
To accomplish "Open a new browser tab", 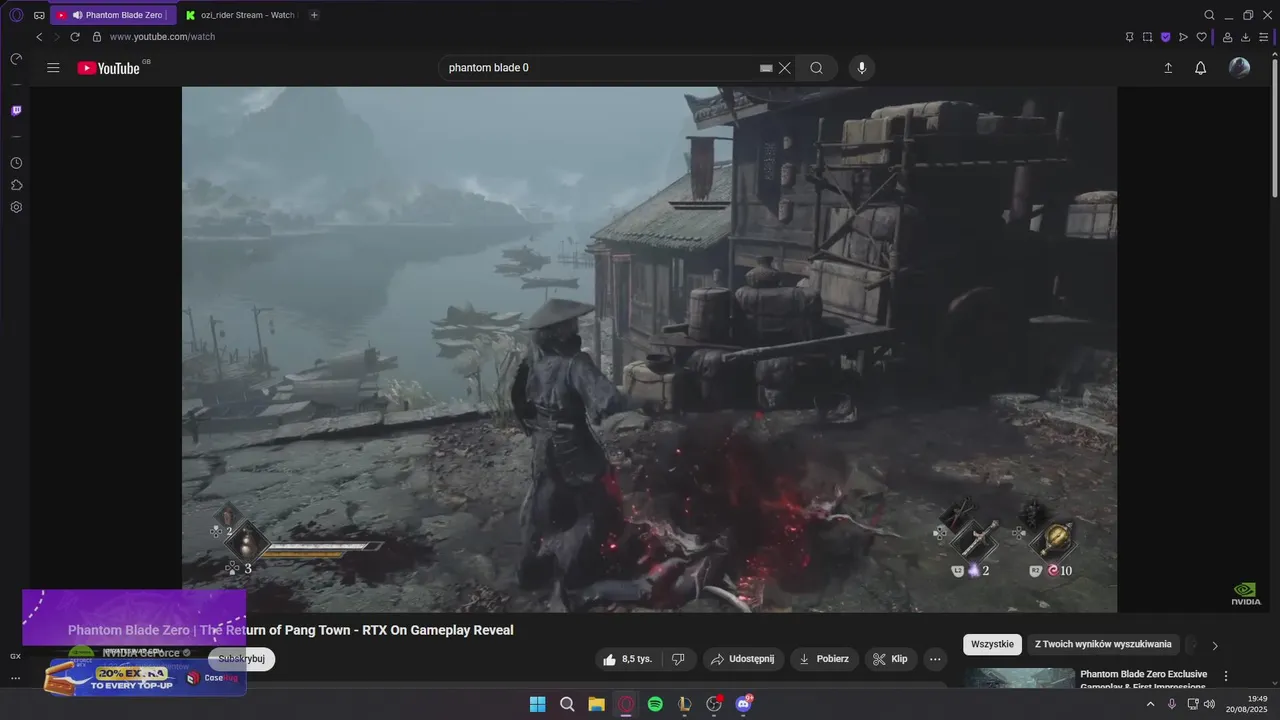I will coord(314,15).
